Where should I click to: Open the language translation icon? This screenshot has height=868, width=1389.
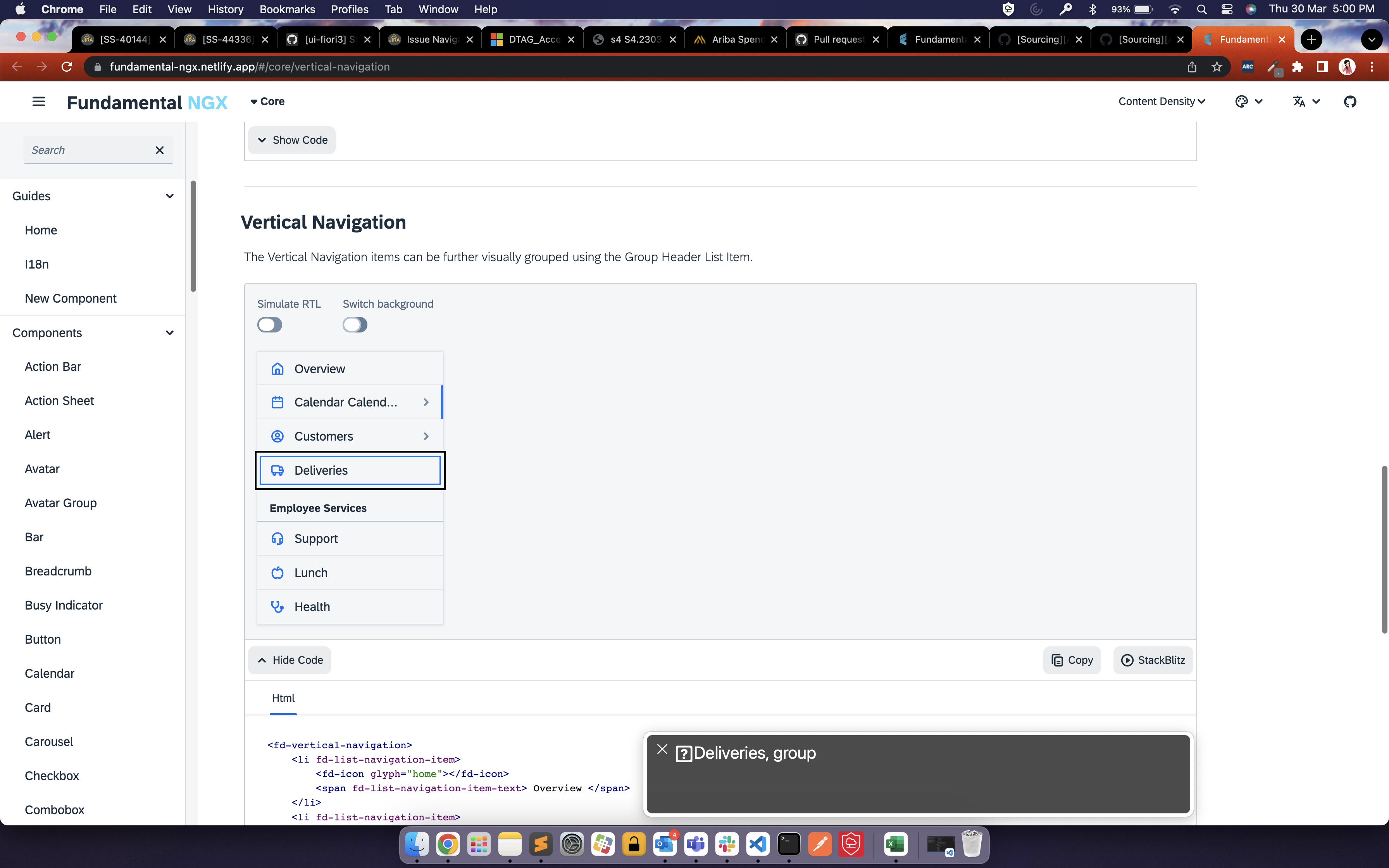1301,101
